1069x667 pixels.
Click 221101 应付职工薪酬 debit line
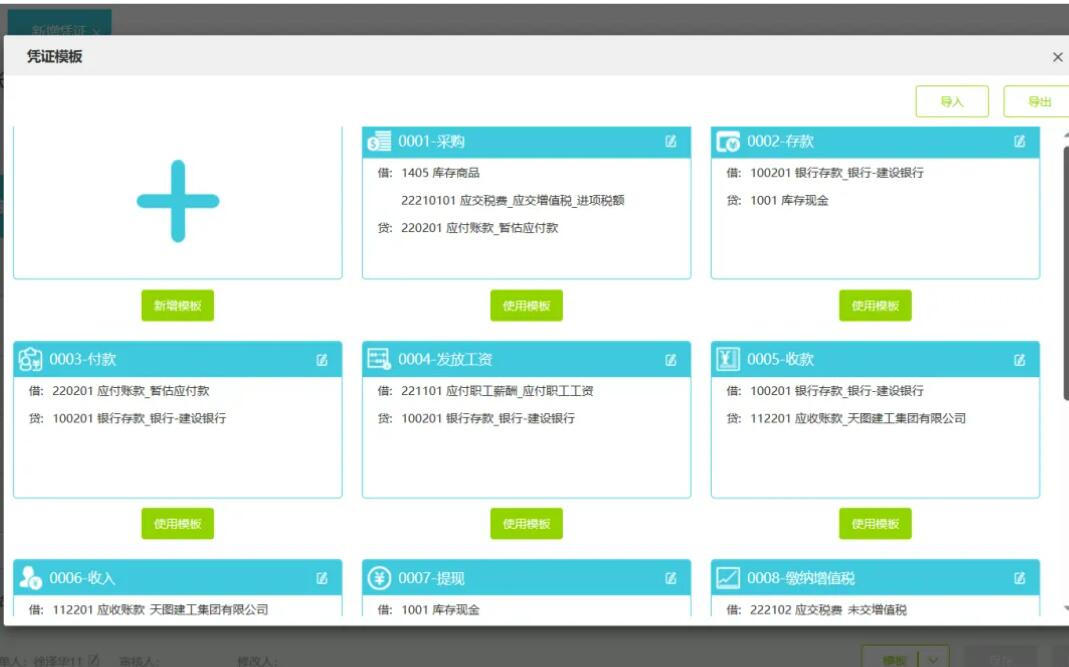click(x=497, y=391)
